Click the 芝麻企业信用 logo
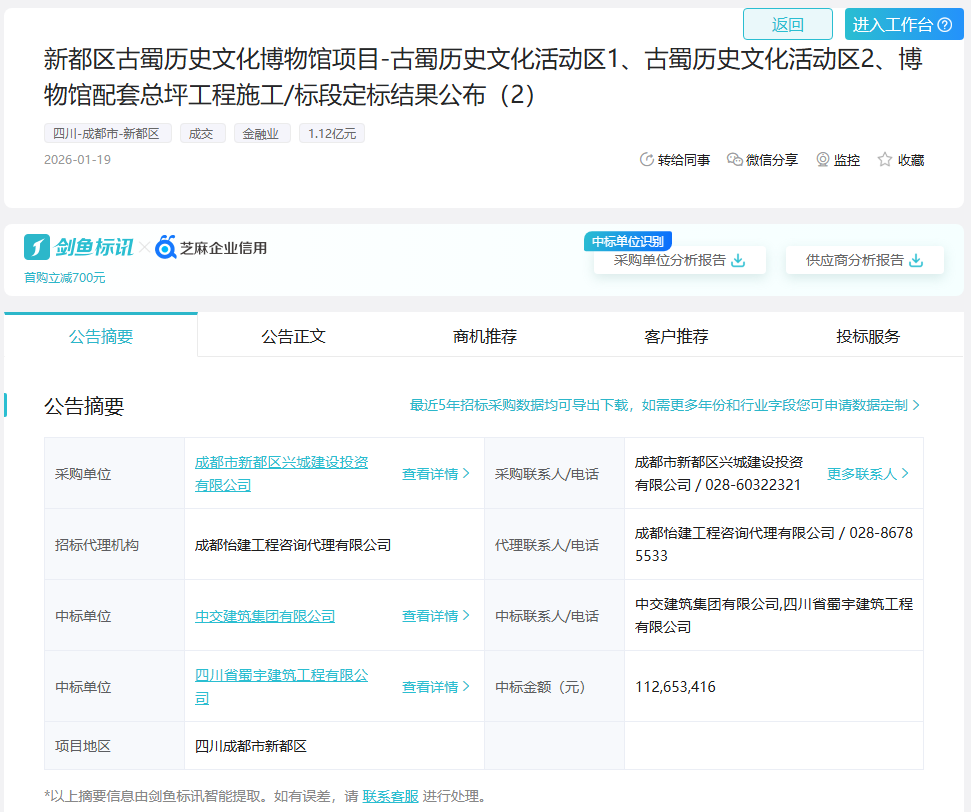The width and height of the screenshot is (971, 812). pos(211,247)
